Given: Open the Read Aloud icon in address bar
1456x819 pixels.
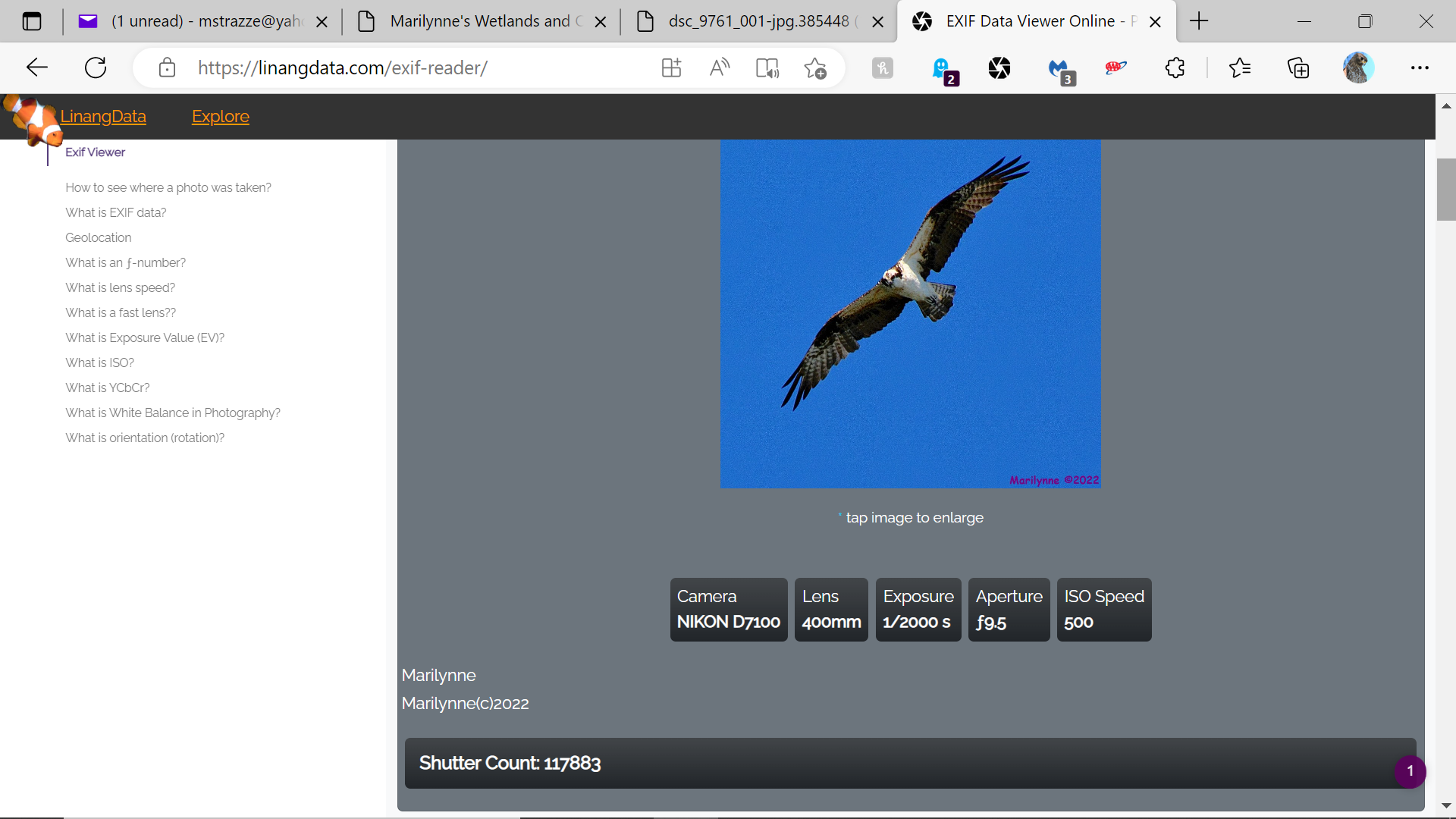Looking at the screenshot, I should pos(719,68).
